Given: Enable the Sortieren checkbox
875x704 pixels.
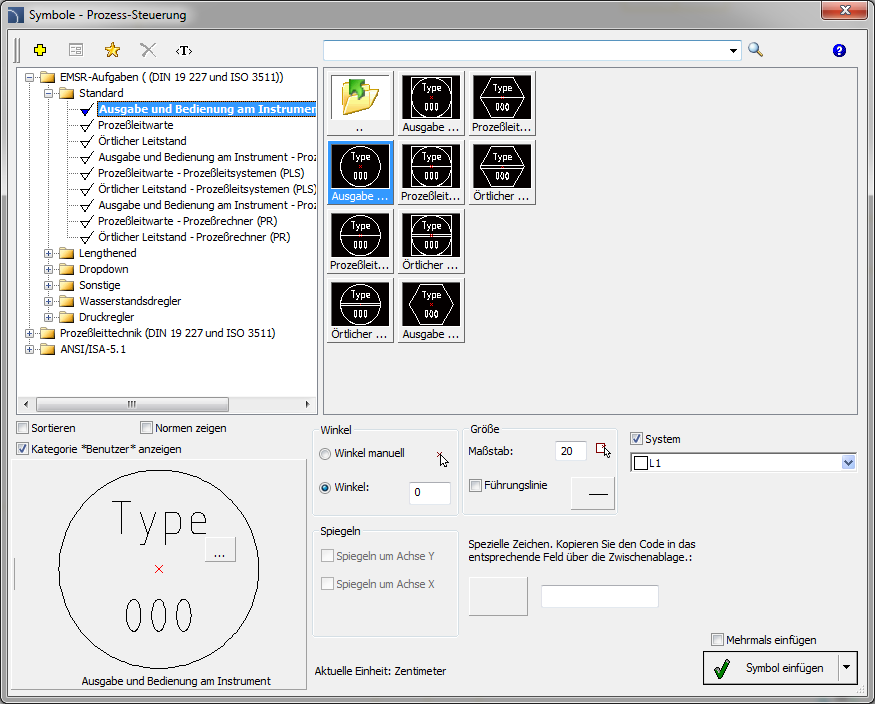Looking at the screenshot, I should pos(23,428).
